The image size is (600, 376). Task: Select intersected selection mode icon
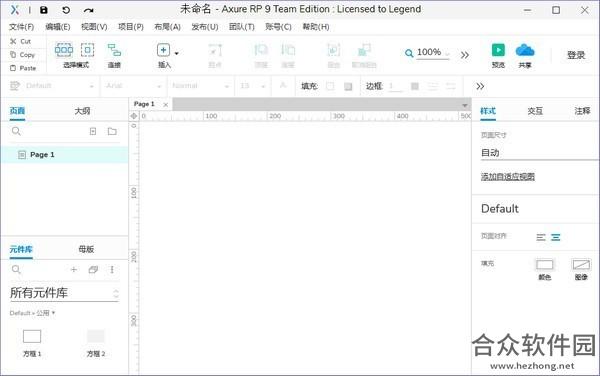(64, 50)
